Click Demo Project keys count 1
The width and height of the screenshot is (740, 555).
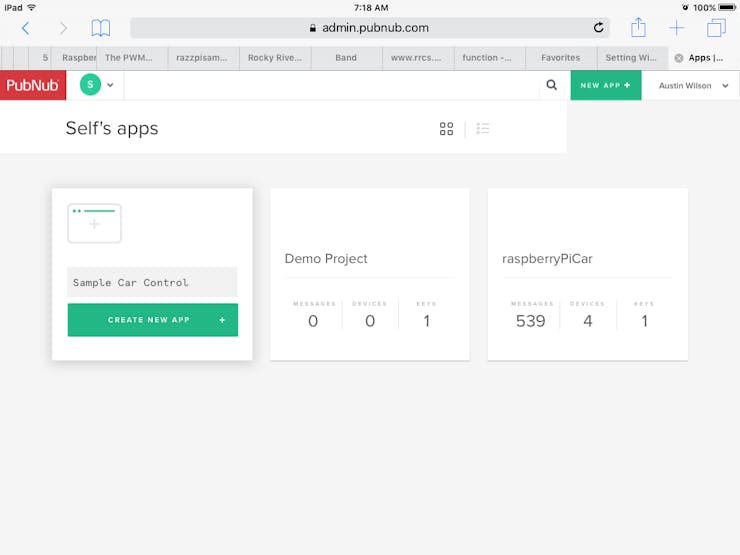pyautogui.click(x=427, y=321)
